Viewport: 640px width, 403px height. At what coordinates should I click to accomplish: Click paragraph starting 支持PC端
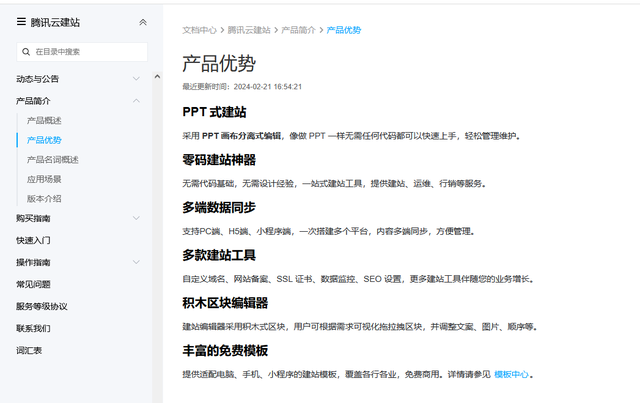[x=329, y=232]
